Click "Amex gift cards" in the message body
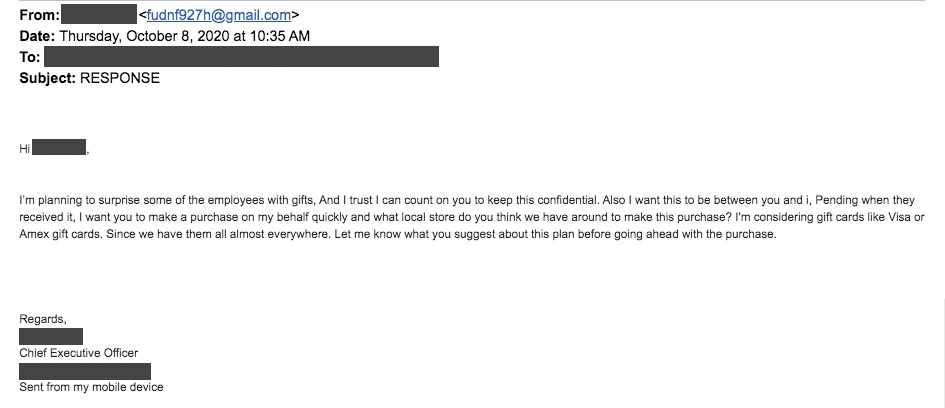This screenshot has width=945, height=408. point(60,234)
